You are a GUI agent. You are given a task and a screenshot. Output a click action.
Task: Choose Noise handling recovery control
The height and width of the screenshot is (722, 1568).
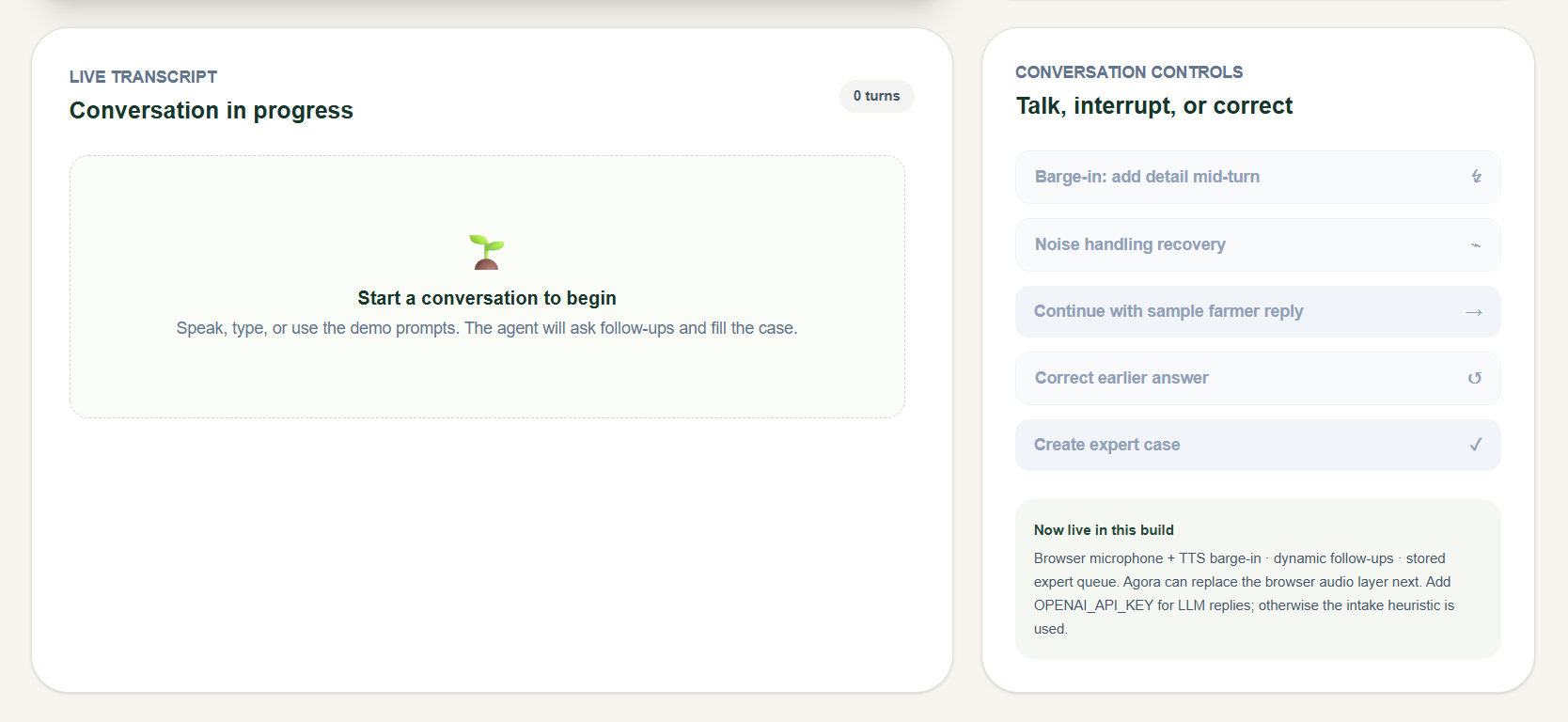[1258, 244]
